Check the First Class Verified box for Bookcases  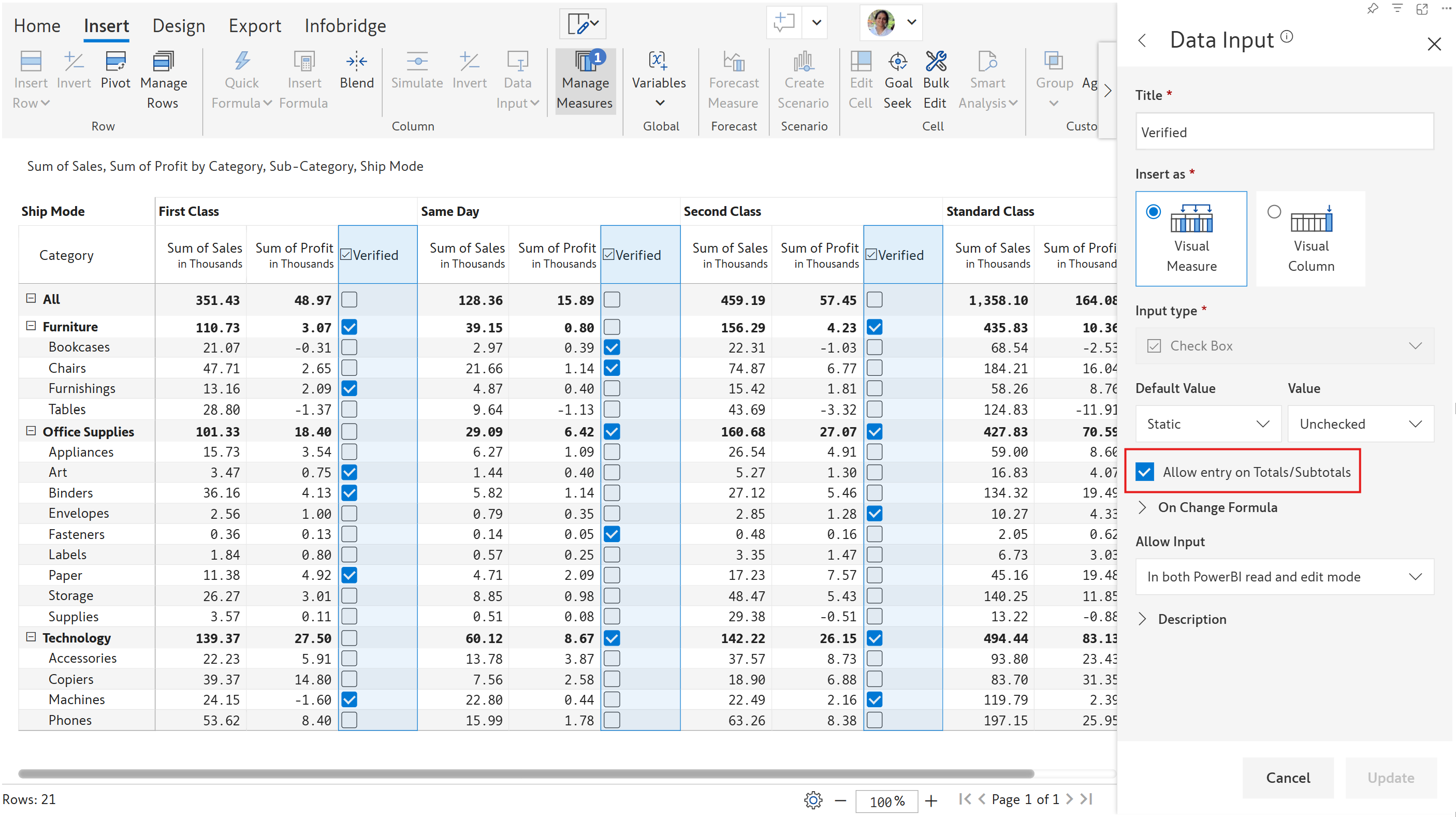pos(350,347)
